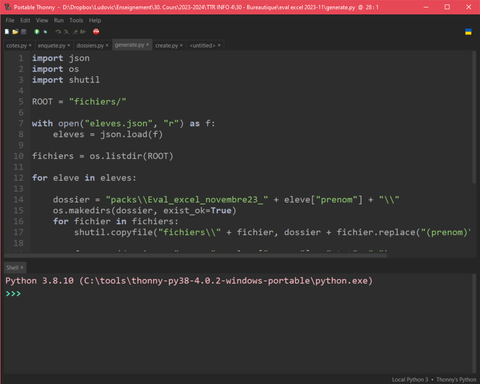Run current script with green play icon
Screen dimensions: 480x384
pos(37,32)
